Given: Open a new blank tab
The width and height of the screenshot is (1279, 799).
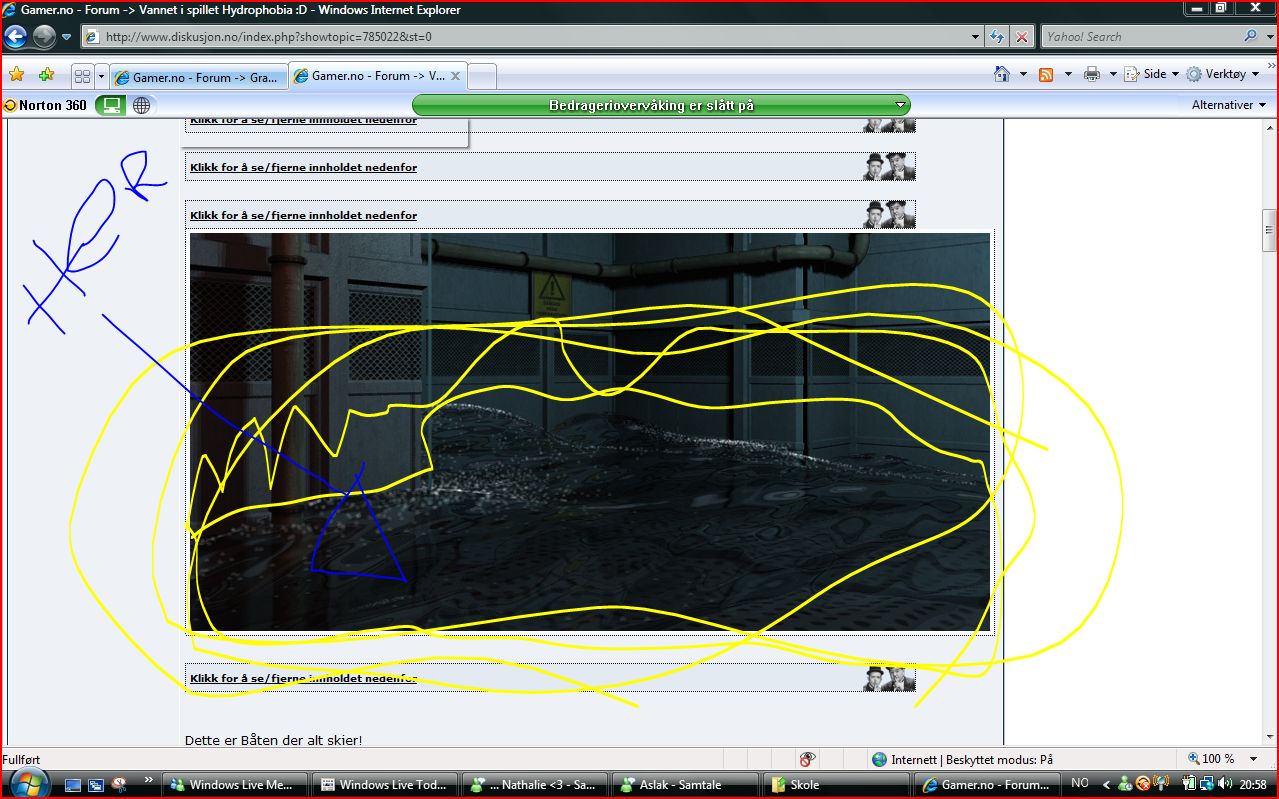Looking at the screenshot, I should [482, 77].
